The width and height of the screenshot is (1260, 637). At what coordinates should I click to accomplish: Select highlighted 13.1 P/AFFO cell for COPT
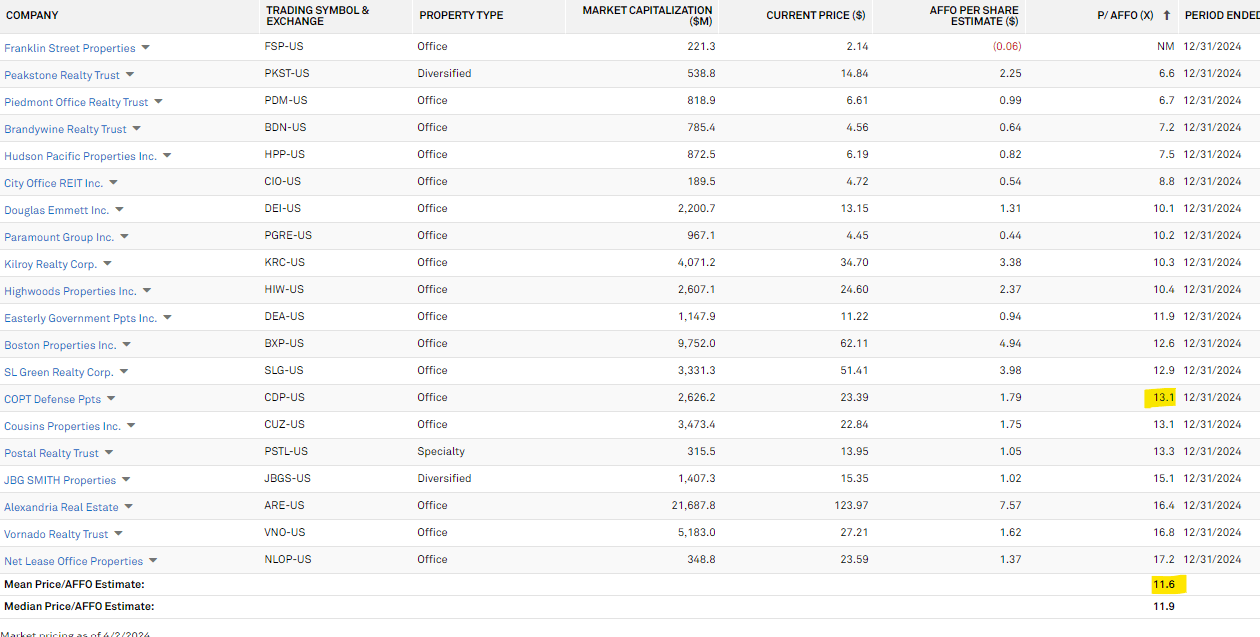[1163, 398]
